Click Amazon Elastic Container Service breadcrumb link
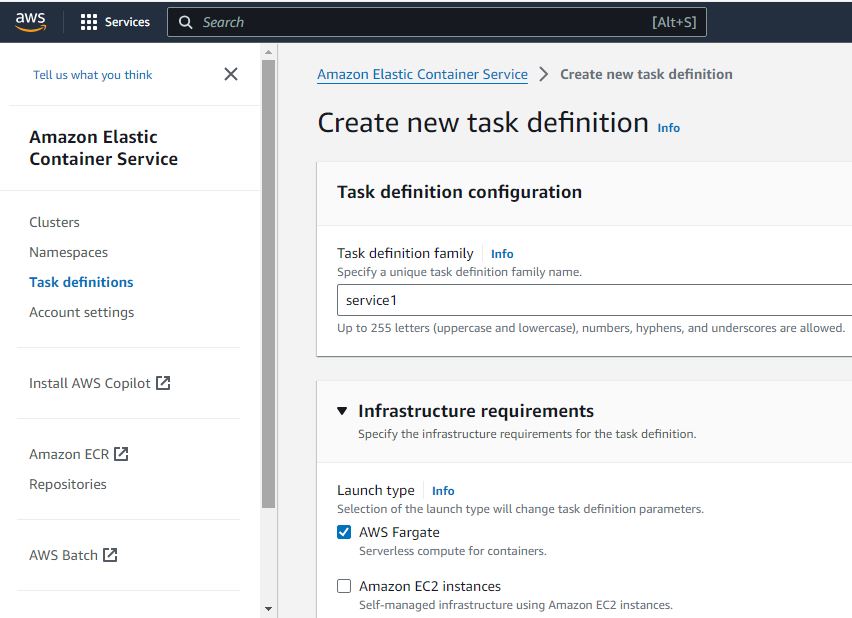This screenshot has height=618, width=852. point(422,74)
